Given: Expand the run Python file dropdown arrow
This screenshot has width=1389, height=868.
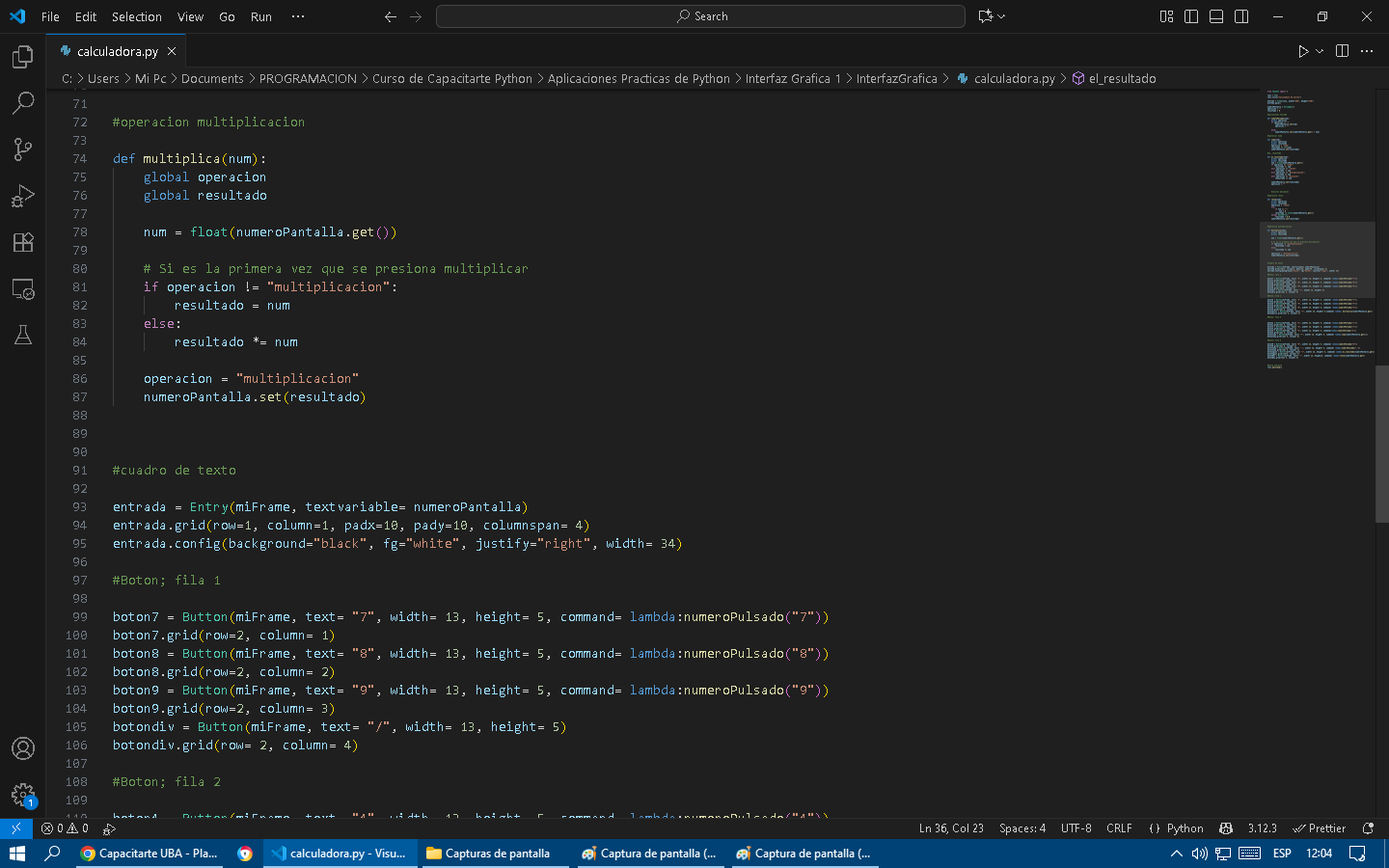Looking at the screenshot, I should point(1320,51).
